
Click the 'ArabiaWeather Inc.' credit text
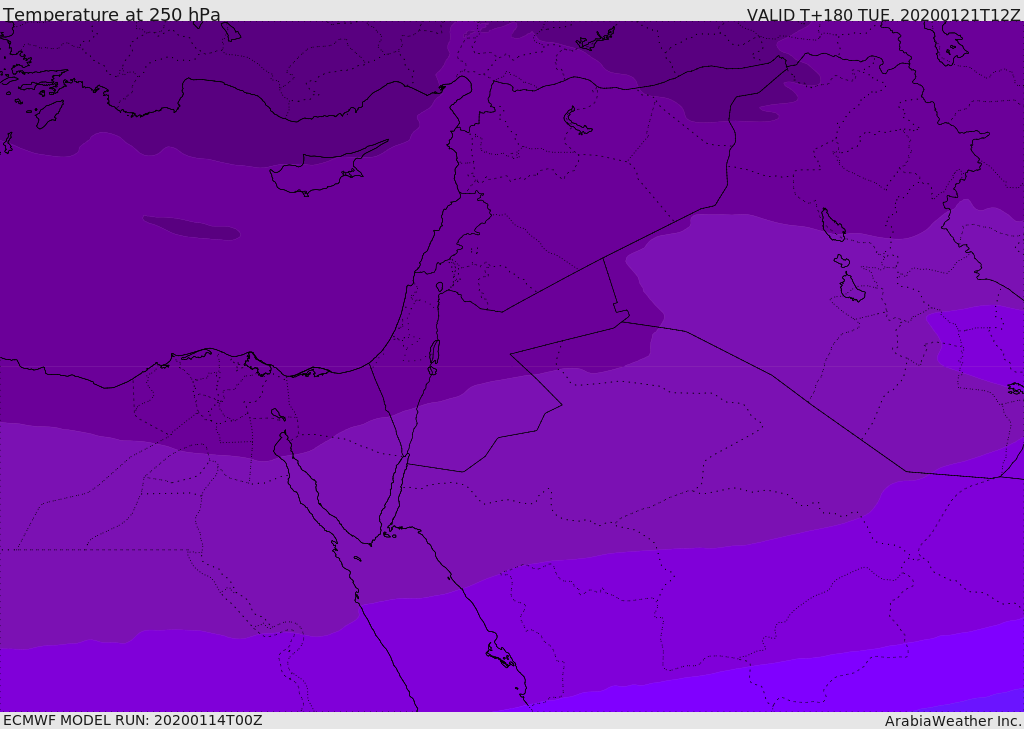953,721
